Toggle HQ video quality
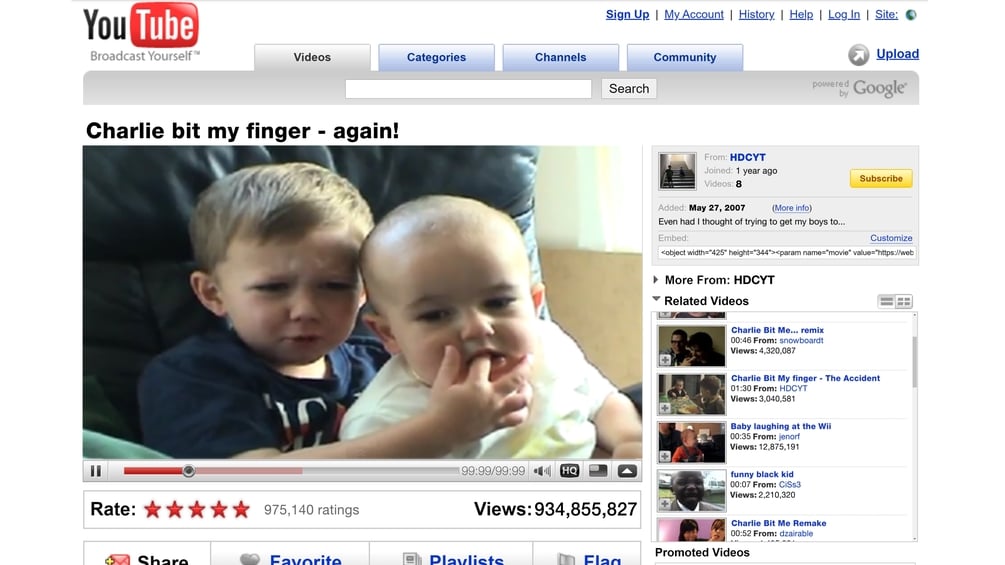This screenshot has height=565, width=1005. (569, 471)
